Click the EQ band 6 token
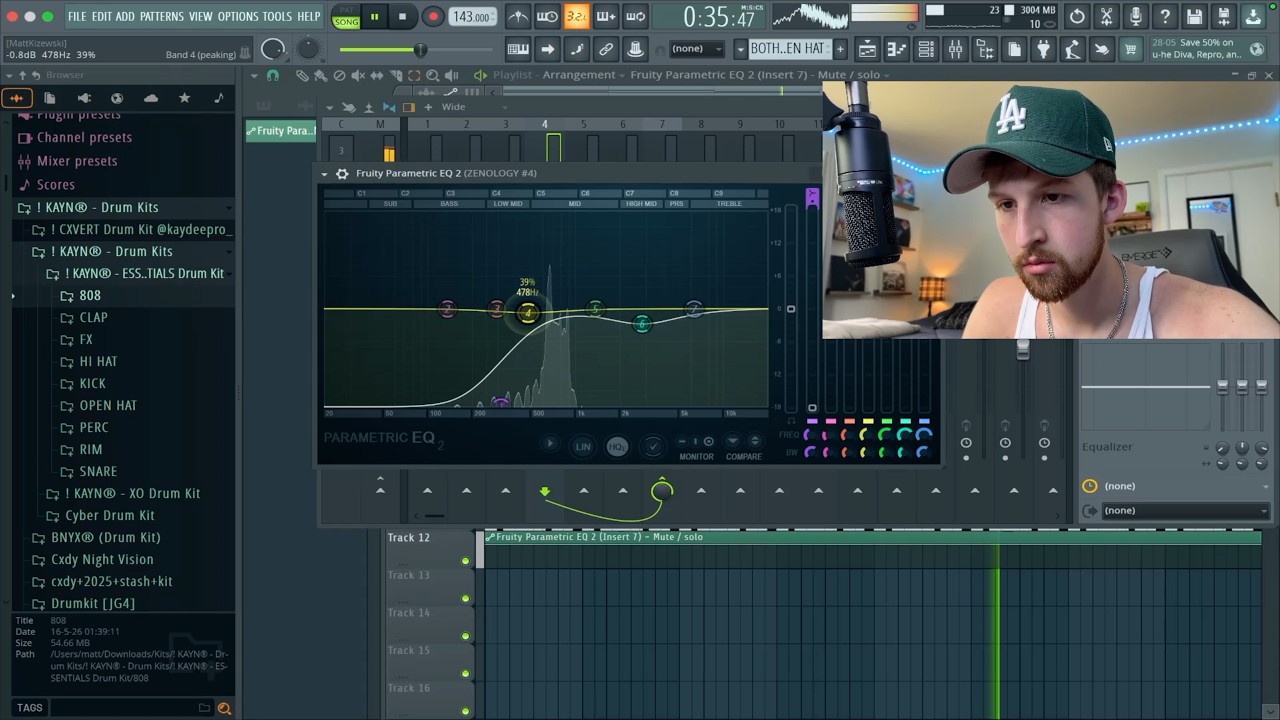Viewport: 1280px width, 720px height. [x=642, y=323]
